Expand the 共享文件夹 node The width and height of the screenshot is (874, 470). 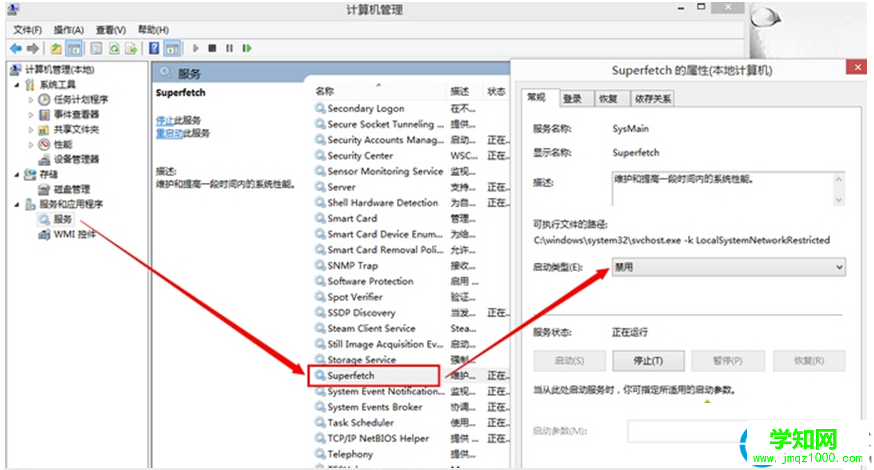31,130
